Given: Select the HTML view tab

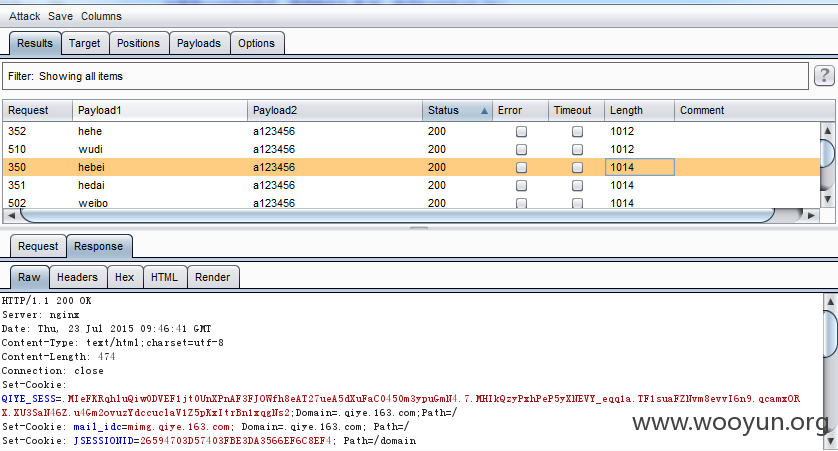Looking at the screenshot, I should pos(164,277).
